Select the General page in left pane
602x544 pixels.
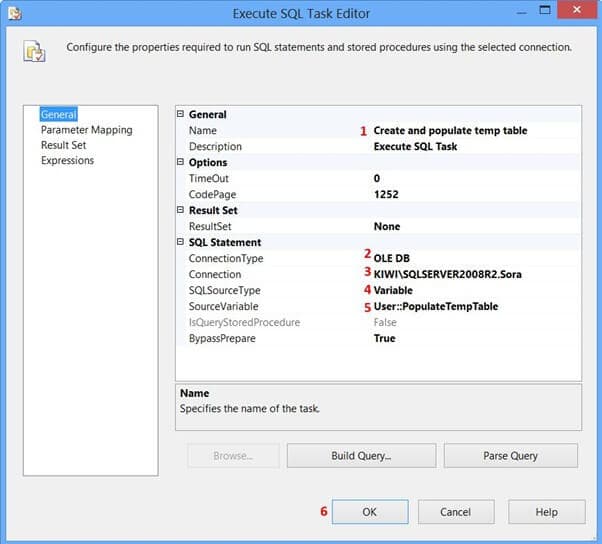point(58,115)
